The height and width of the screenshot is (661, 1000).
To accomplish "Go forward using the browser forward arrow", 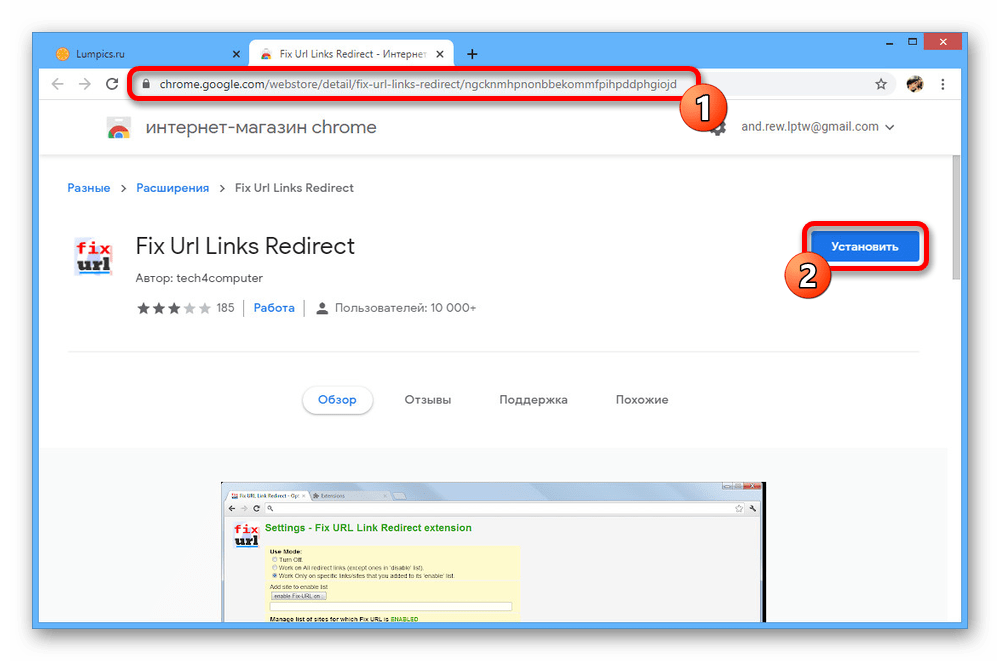I will tap(85, 84).
